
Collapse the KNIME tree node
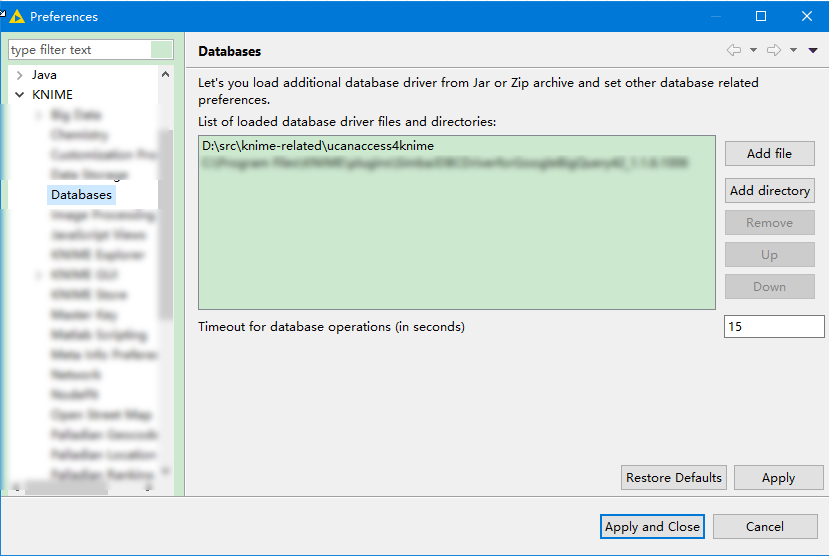[20, 95]
